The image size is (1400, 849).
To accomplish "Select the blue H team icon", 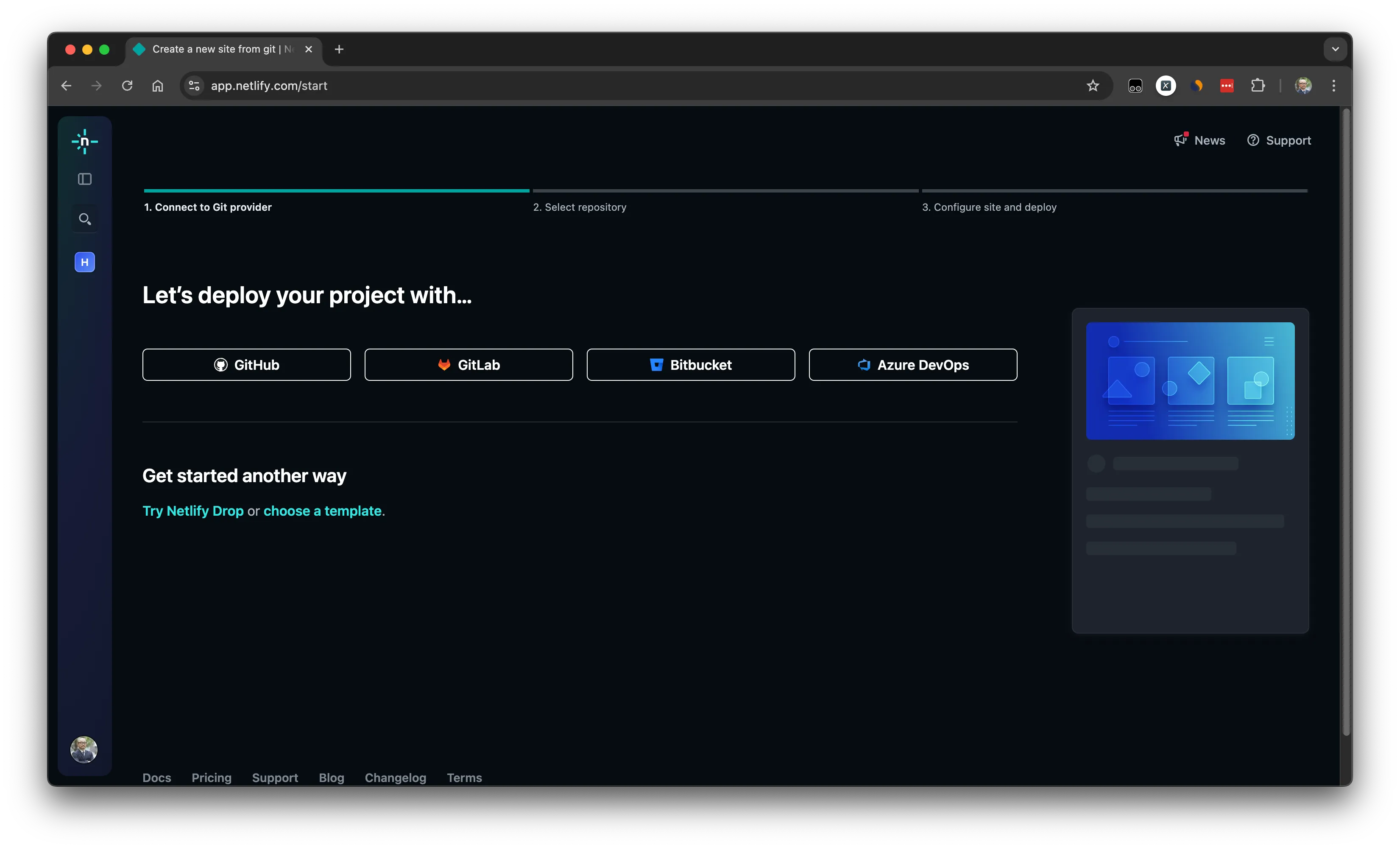I will click(x=85, y=262).
